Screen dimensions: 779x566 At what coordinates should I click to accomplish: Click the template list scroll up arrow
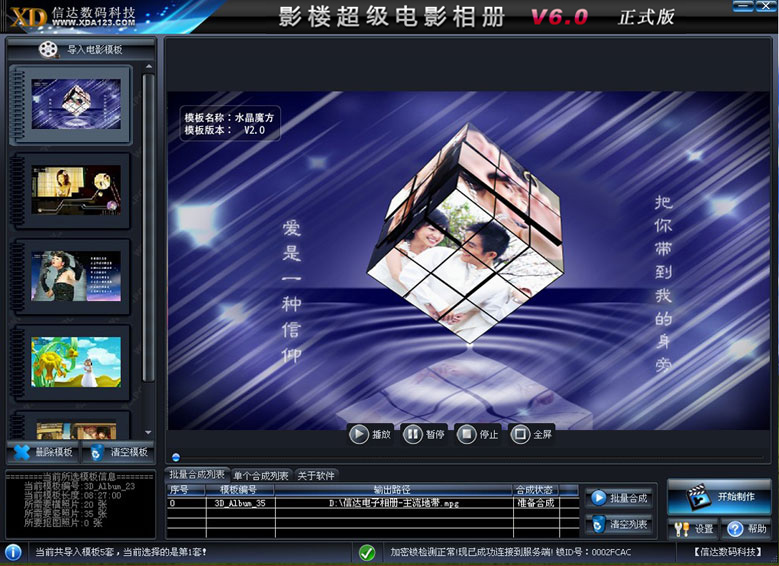click(x=149, y=67)
